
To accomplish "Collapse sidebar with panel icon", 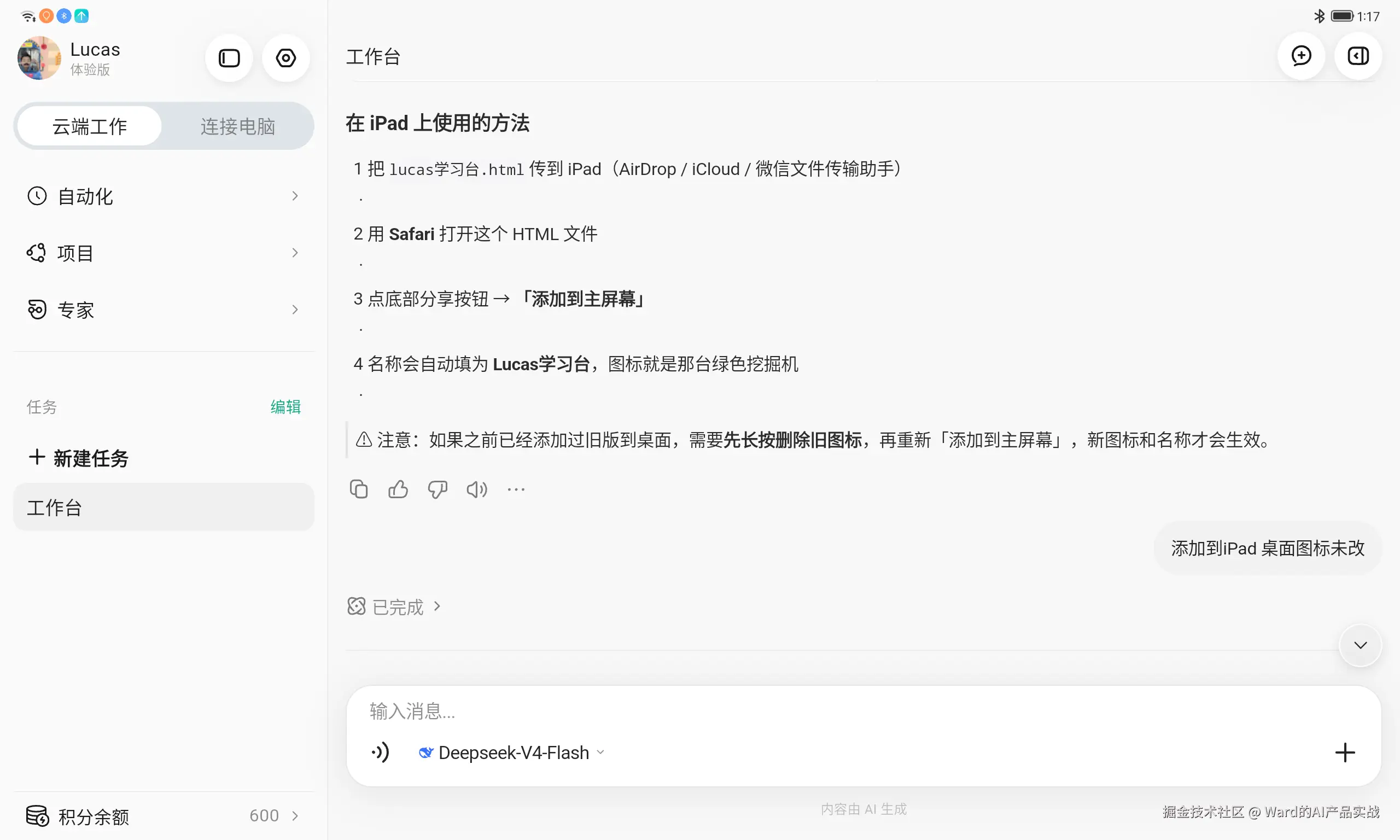I will click(x=229, y=58).
